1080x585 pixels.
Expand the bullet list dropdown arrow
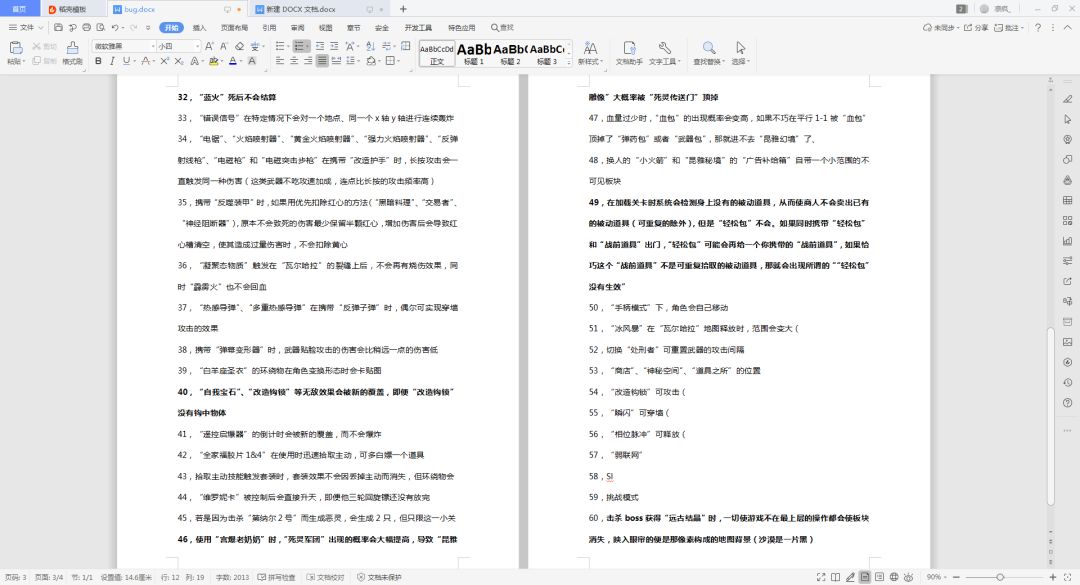287,46
